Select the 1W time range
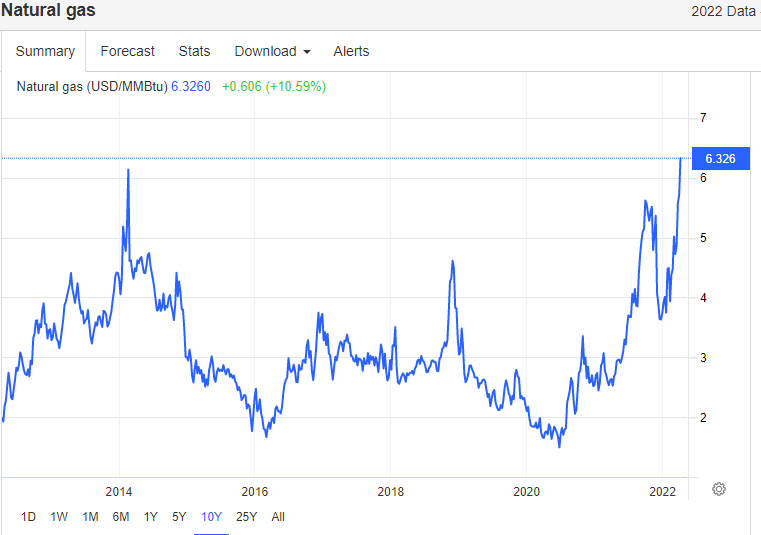 [59, 517]
